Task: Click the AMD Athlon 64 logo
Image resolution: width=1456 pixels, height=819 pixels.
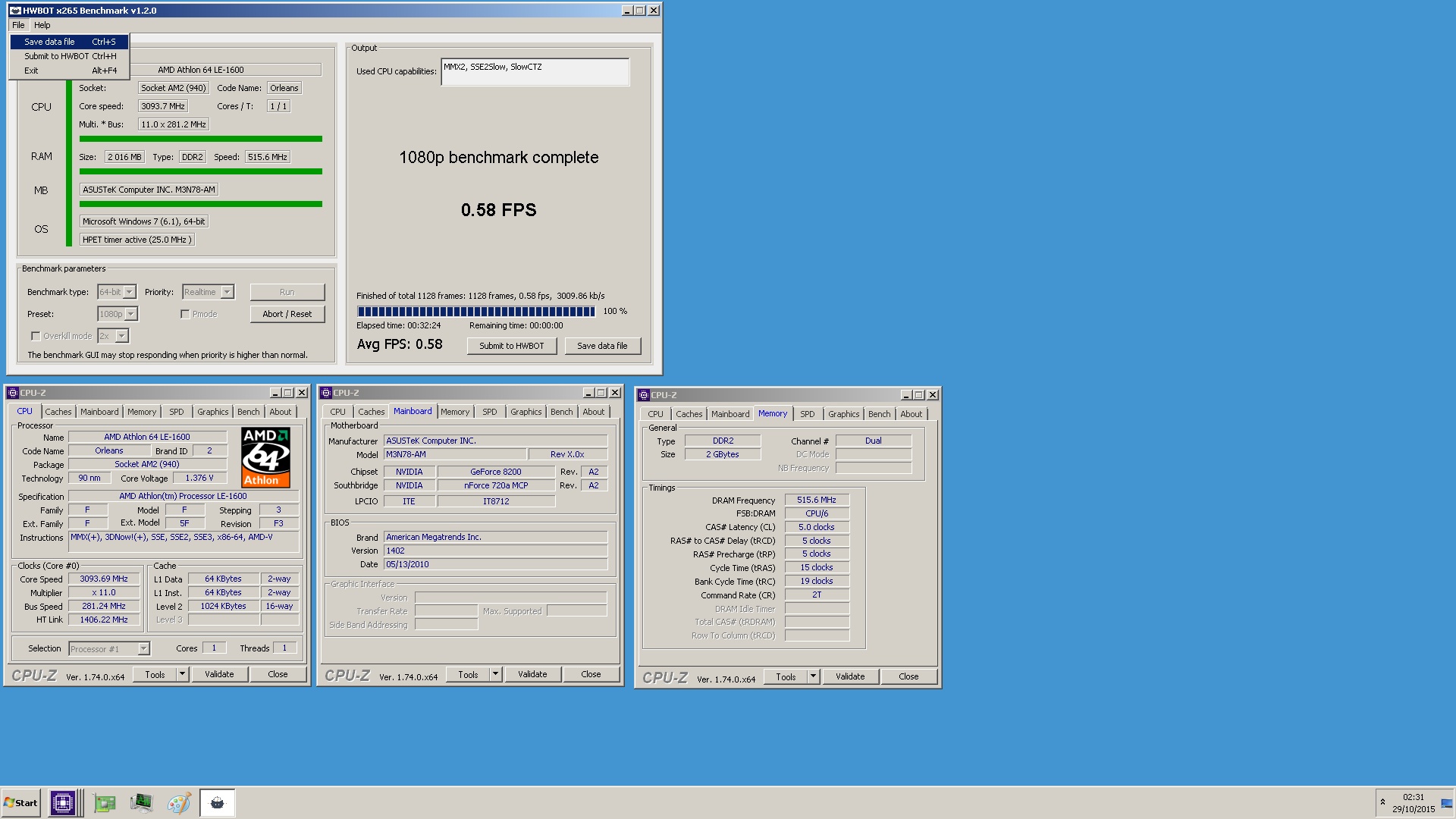Action: coord(265,457)
